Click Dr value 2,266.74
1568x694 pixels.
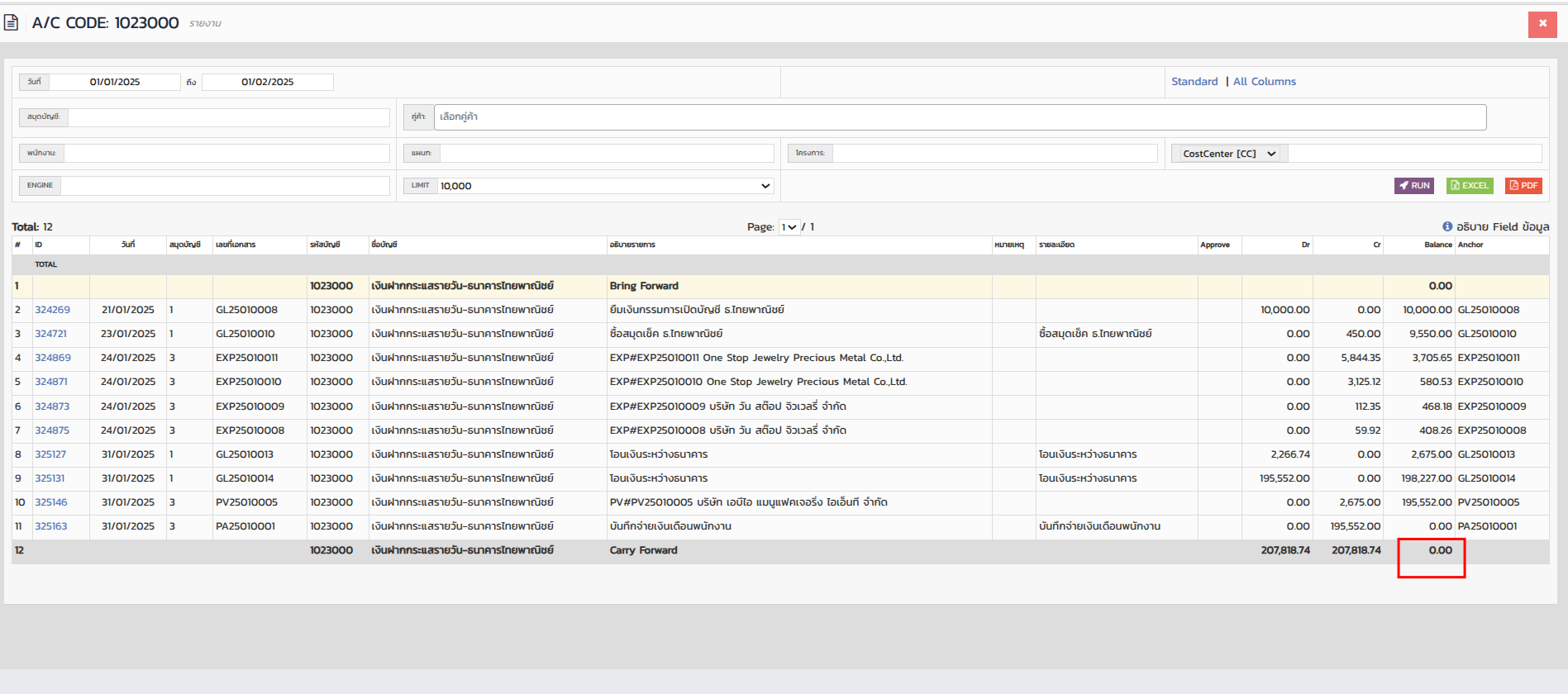point(1290,454)
